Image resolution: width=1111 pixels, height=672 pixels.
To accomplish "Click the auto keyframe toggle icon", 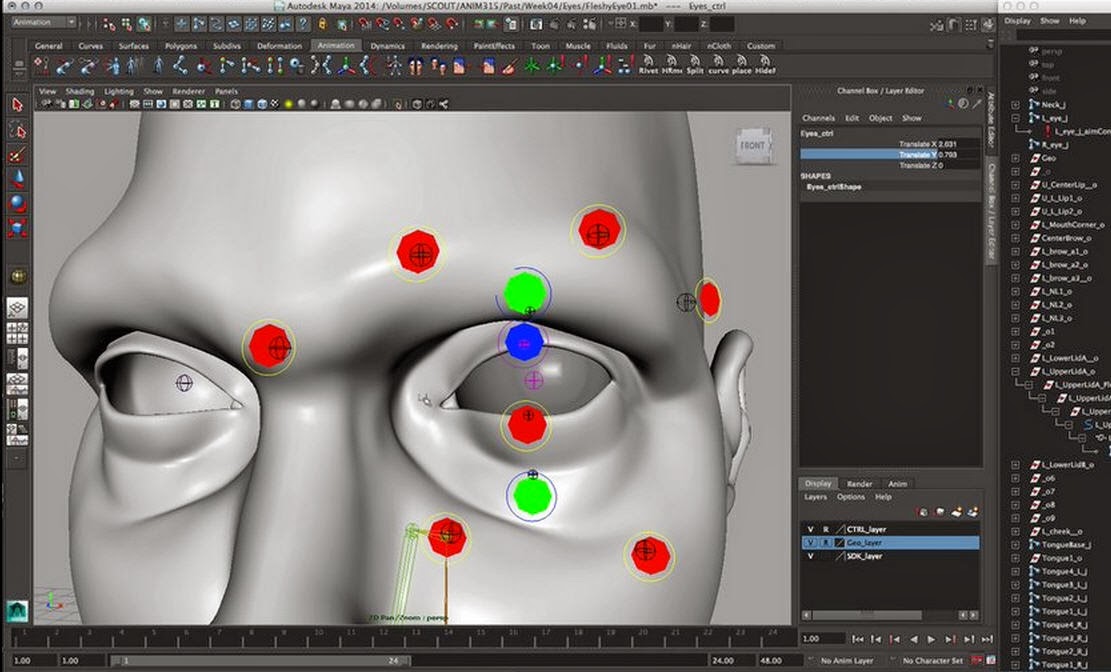I will [x=975, y=661].
